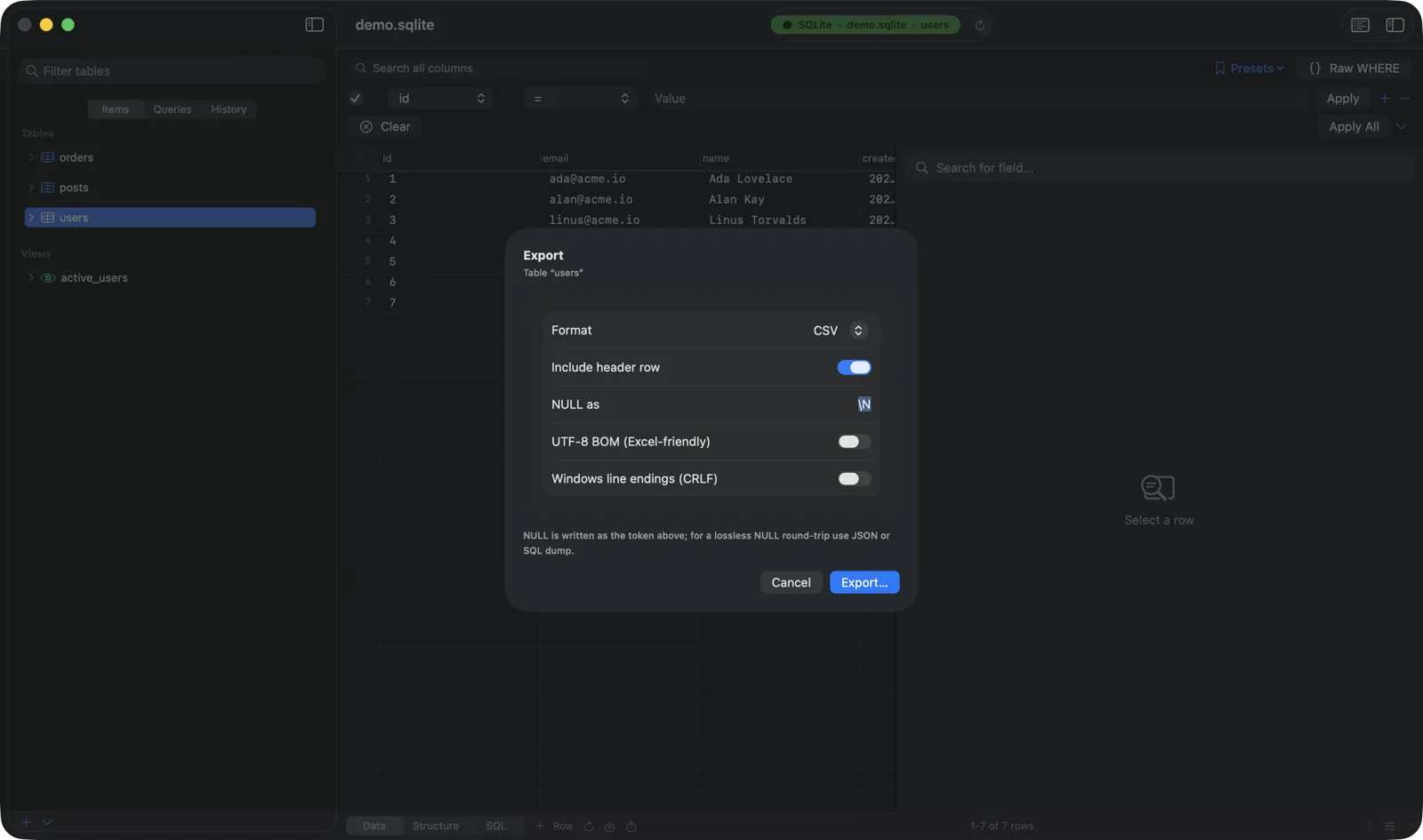Open the equals operator dropdown
The width and height of the screenshot is (1423, 840).
coord(580,99)
